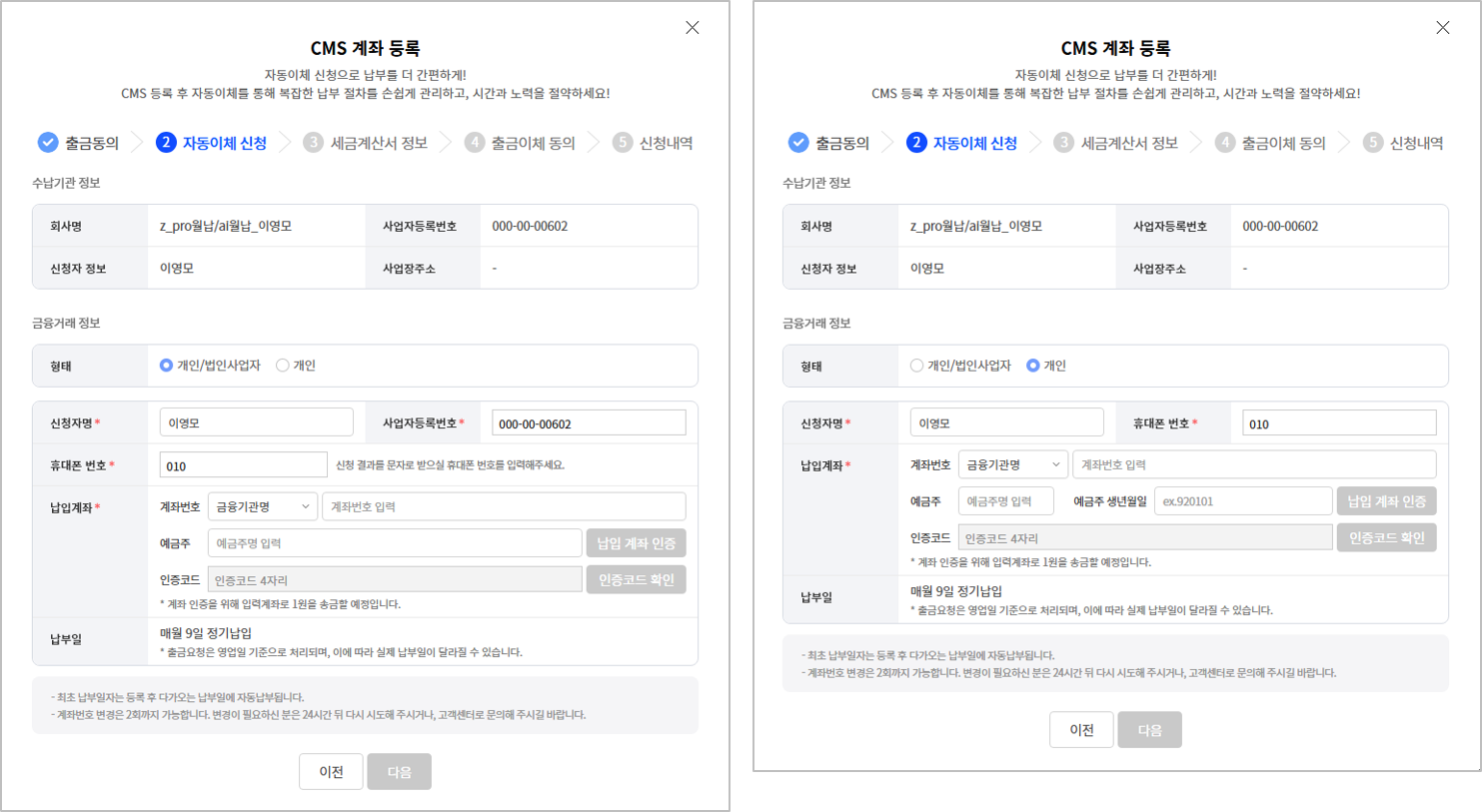The width and height of the screenshot is (1482, 812).
Task: Click 인증코드 확인 button in left dialog
Action: point(636,580)
